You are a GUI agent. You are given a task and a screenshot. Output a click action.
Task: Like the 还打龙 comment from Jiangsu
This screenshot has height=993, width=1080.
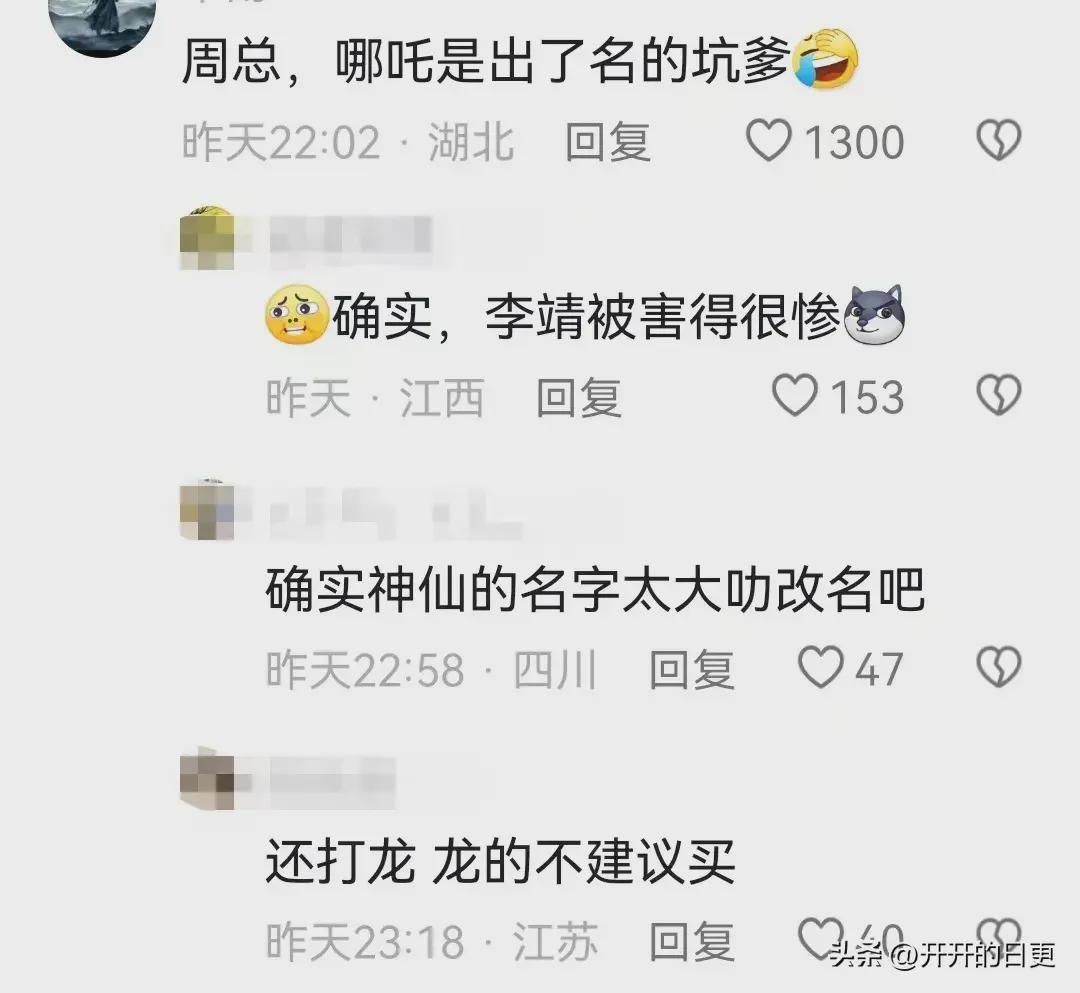(820, 938)
